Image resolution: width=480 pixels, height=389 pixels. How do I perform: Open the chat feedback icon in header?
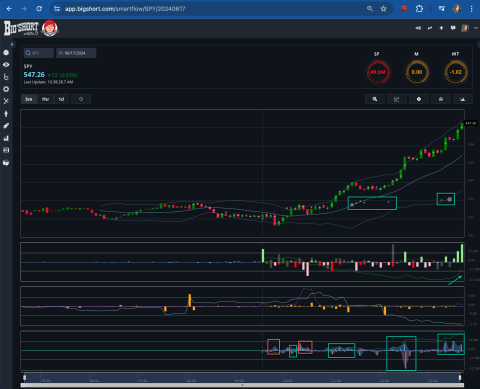coord(453,28)
